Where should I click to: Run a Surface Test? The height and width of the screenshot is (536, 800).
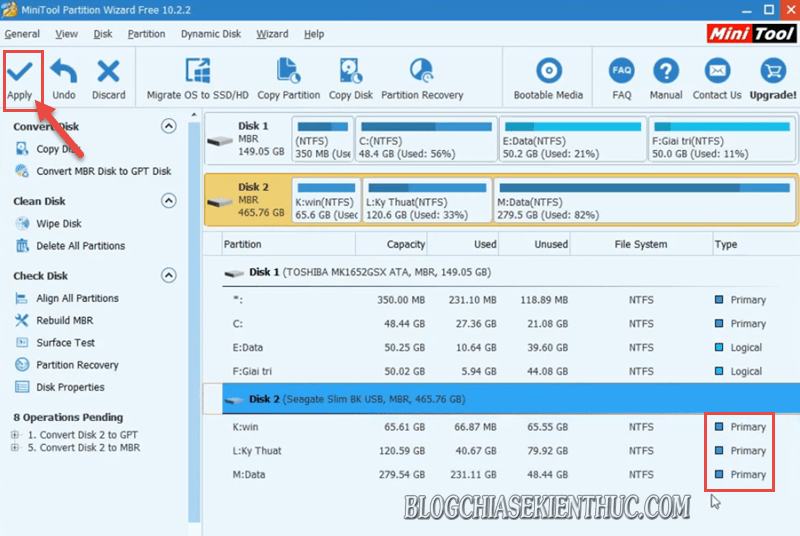point(65,343)
